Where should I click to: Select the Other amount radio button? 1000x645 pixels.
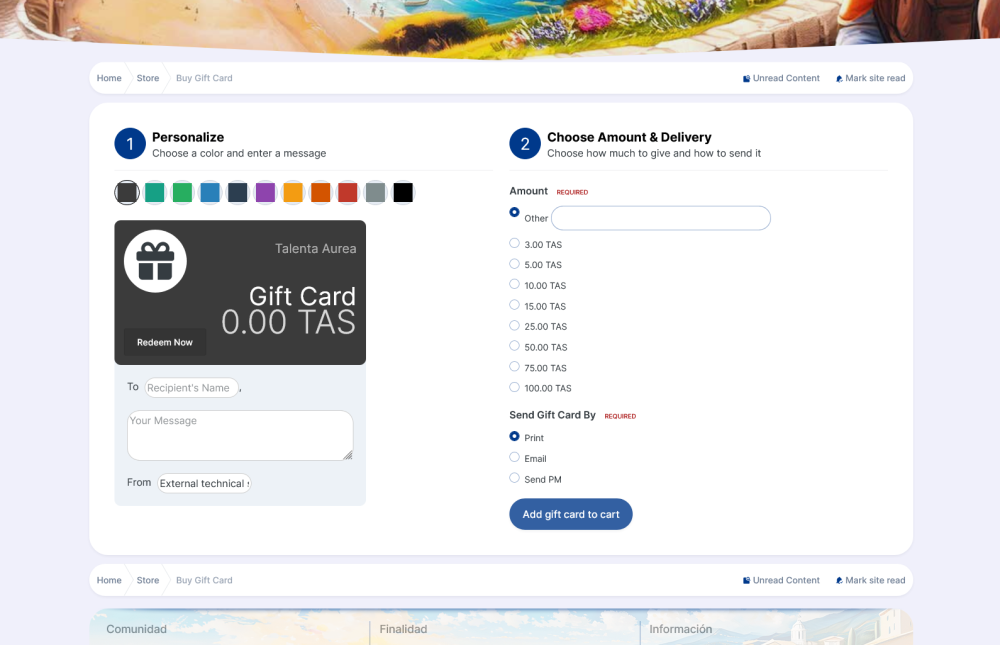coord(515,212)
